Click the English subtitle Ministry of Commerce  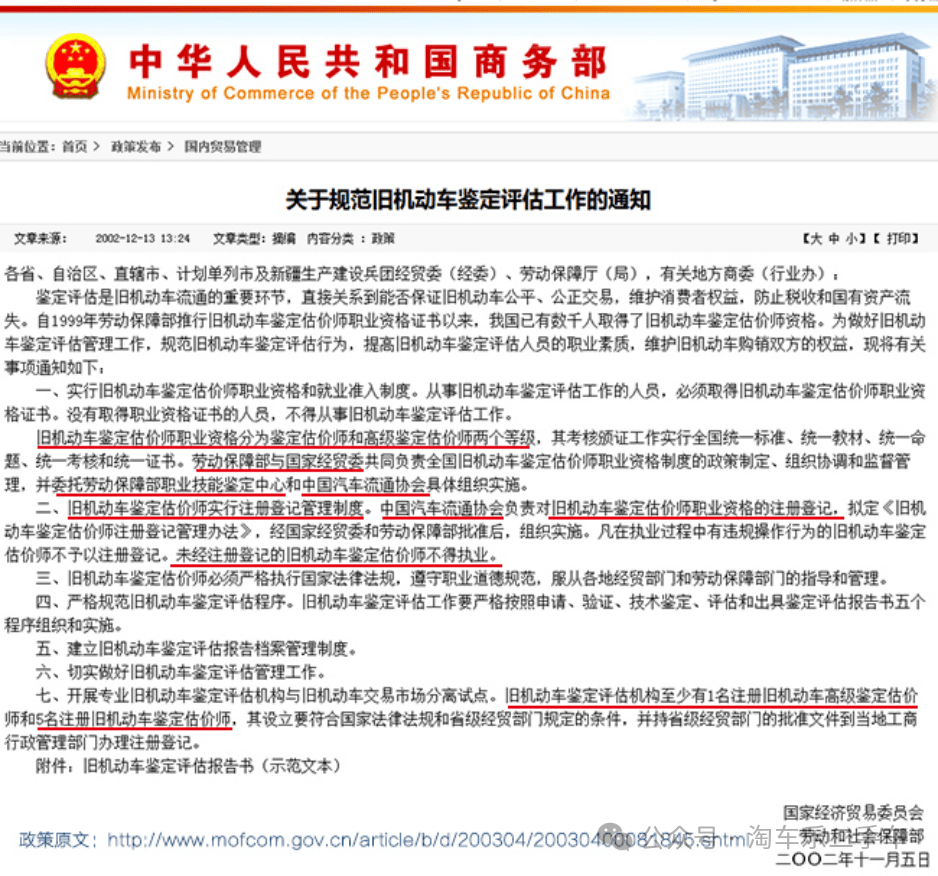[x=368, y=94]
